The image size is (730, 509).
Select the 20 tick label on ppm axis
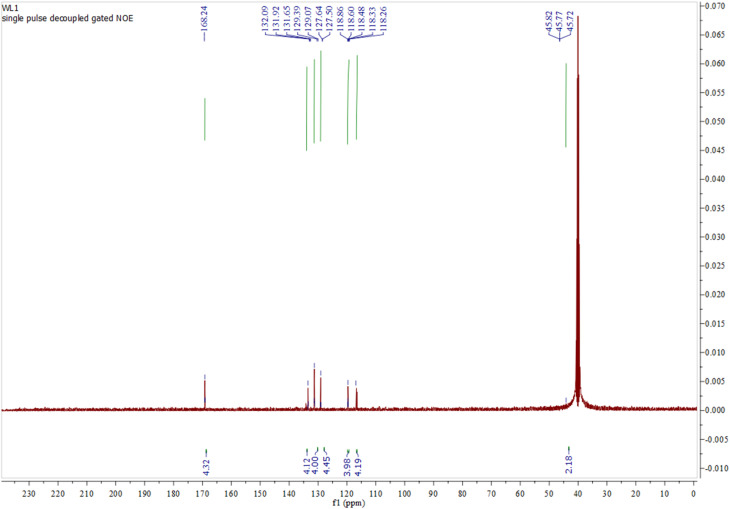click(x=636, y=494)
